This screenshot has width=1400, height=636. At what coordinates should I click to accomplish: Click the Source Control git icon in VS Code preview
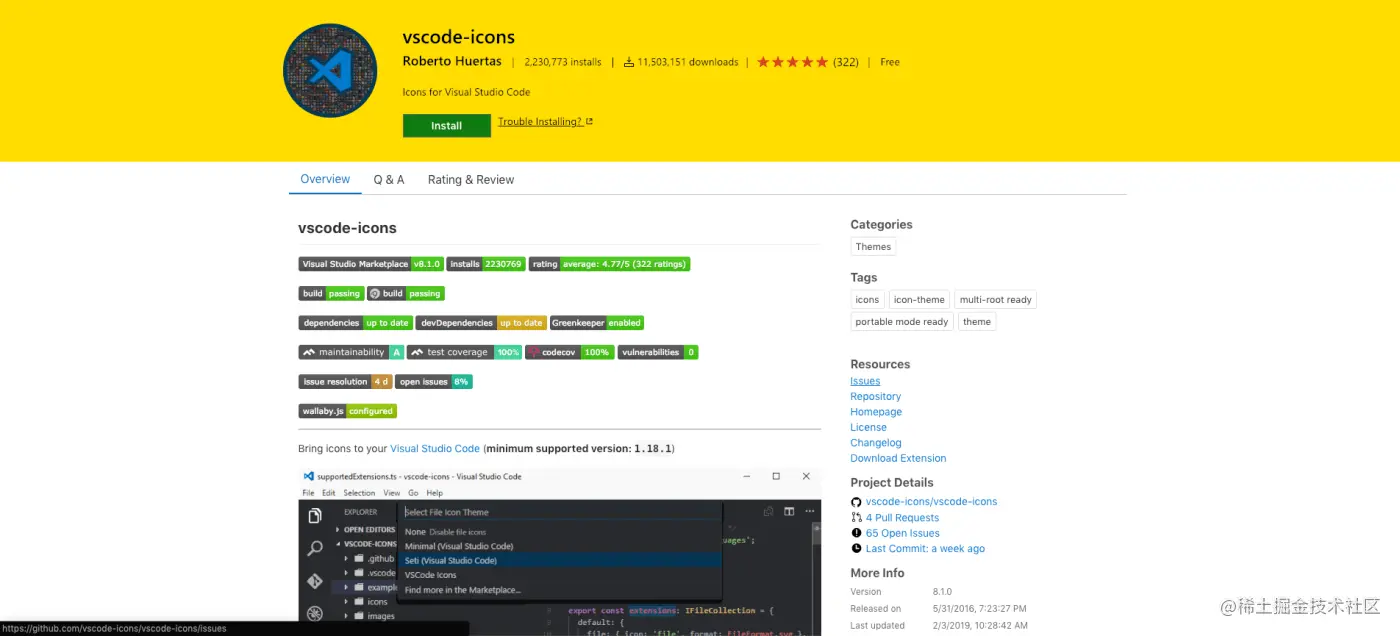point(315,581)
